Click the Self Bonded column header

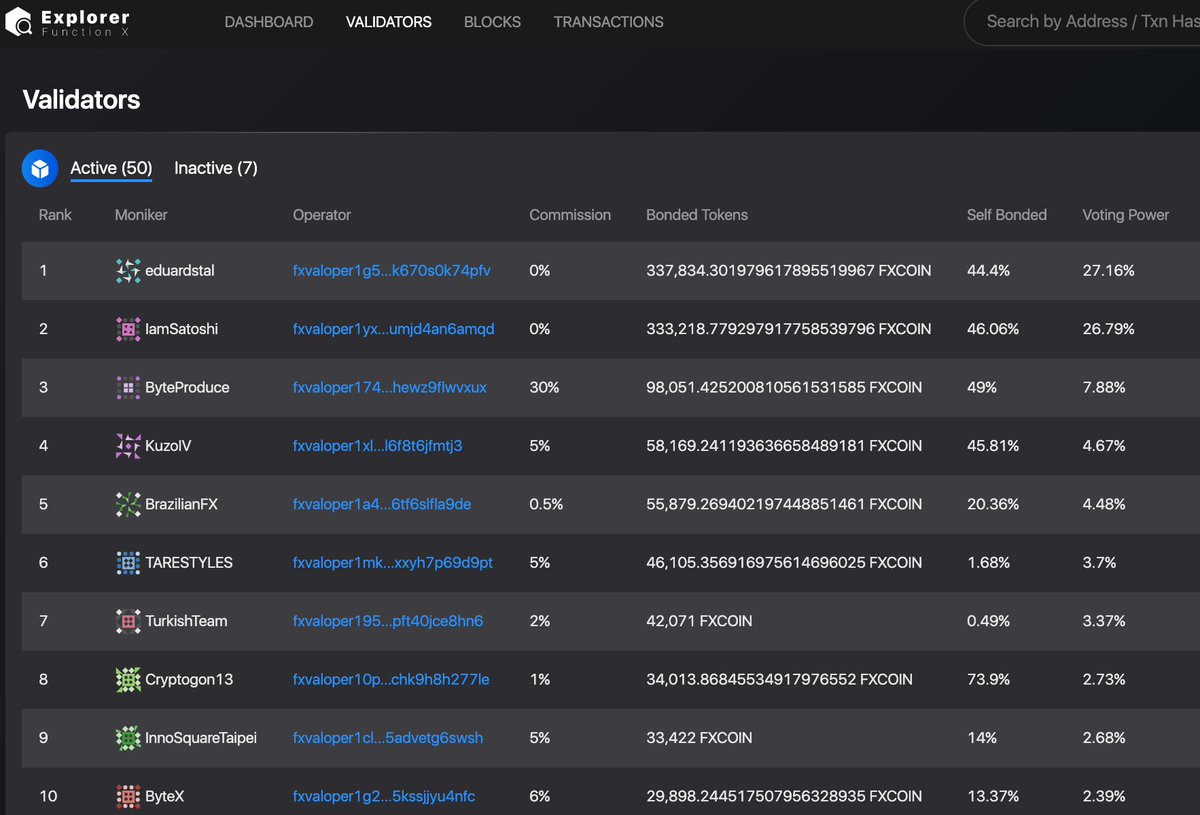tap(1007, 215)
